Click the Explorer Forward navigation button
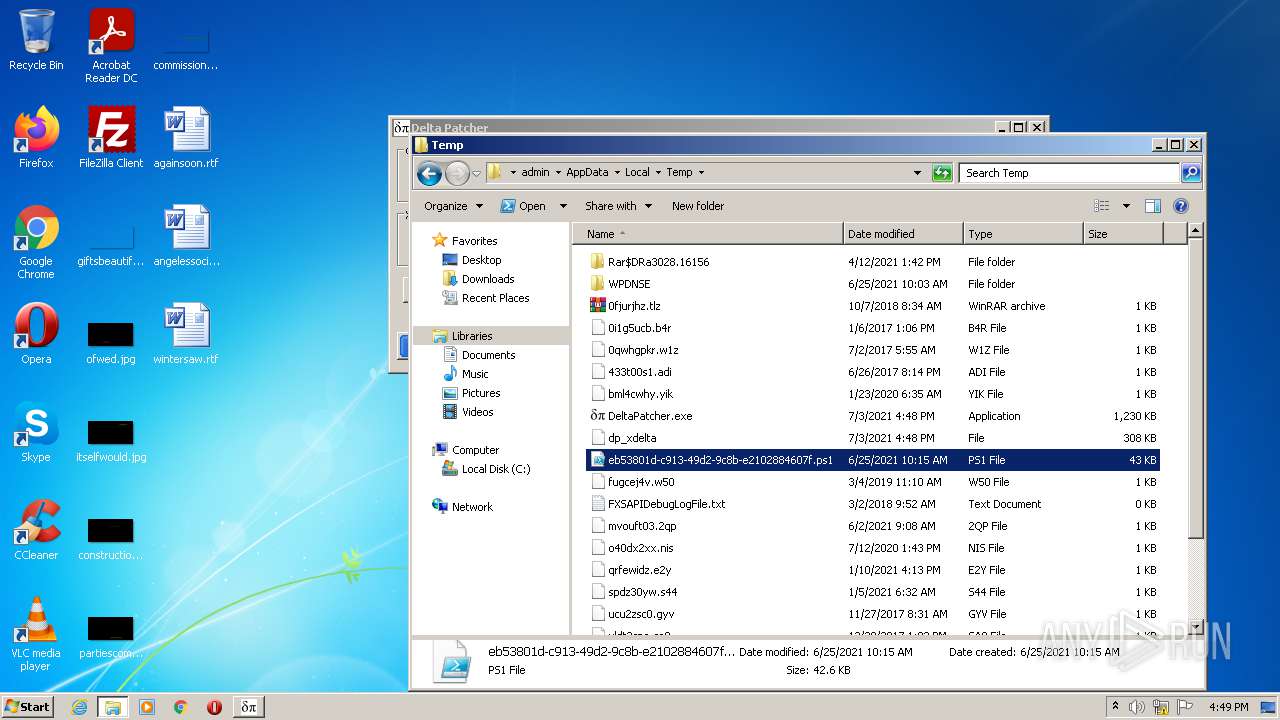Screen dimensions: 1280x720 [457, 173]
